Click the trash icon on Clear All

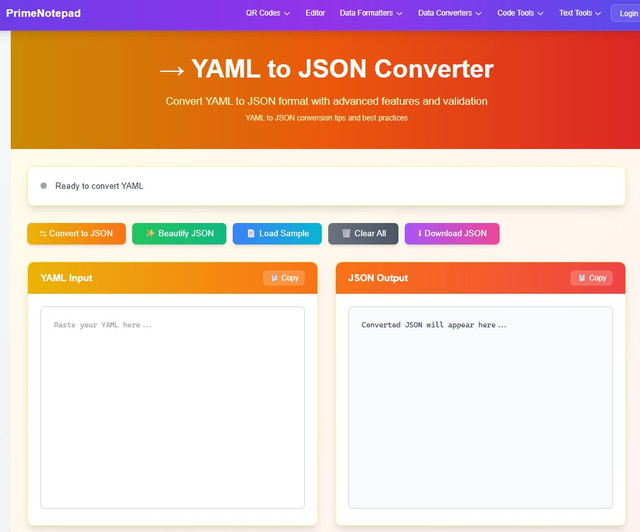coord(346,233)
